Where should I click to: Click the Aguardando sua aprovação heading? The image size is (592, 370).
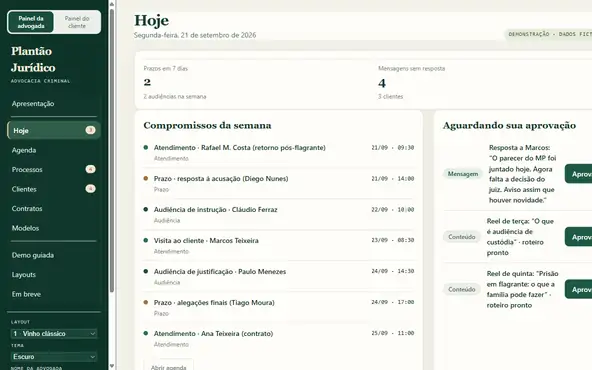tap(509, 125)
